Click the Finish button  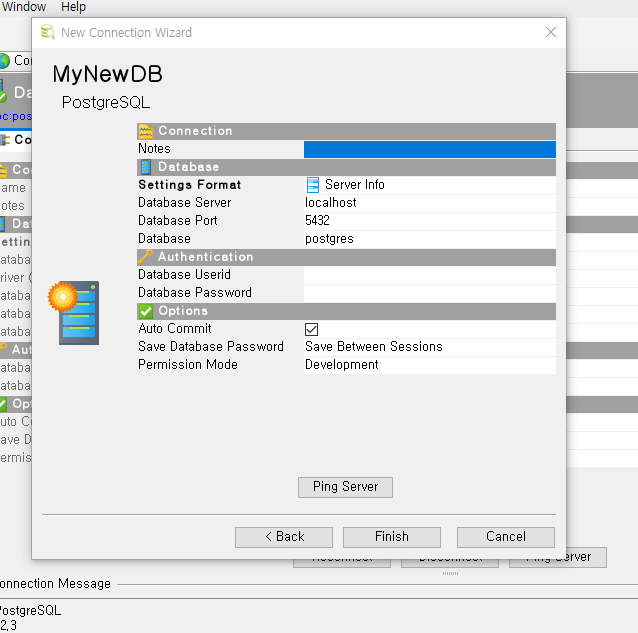tap(391, 537)
